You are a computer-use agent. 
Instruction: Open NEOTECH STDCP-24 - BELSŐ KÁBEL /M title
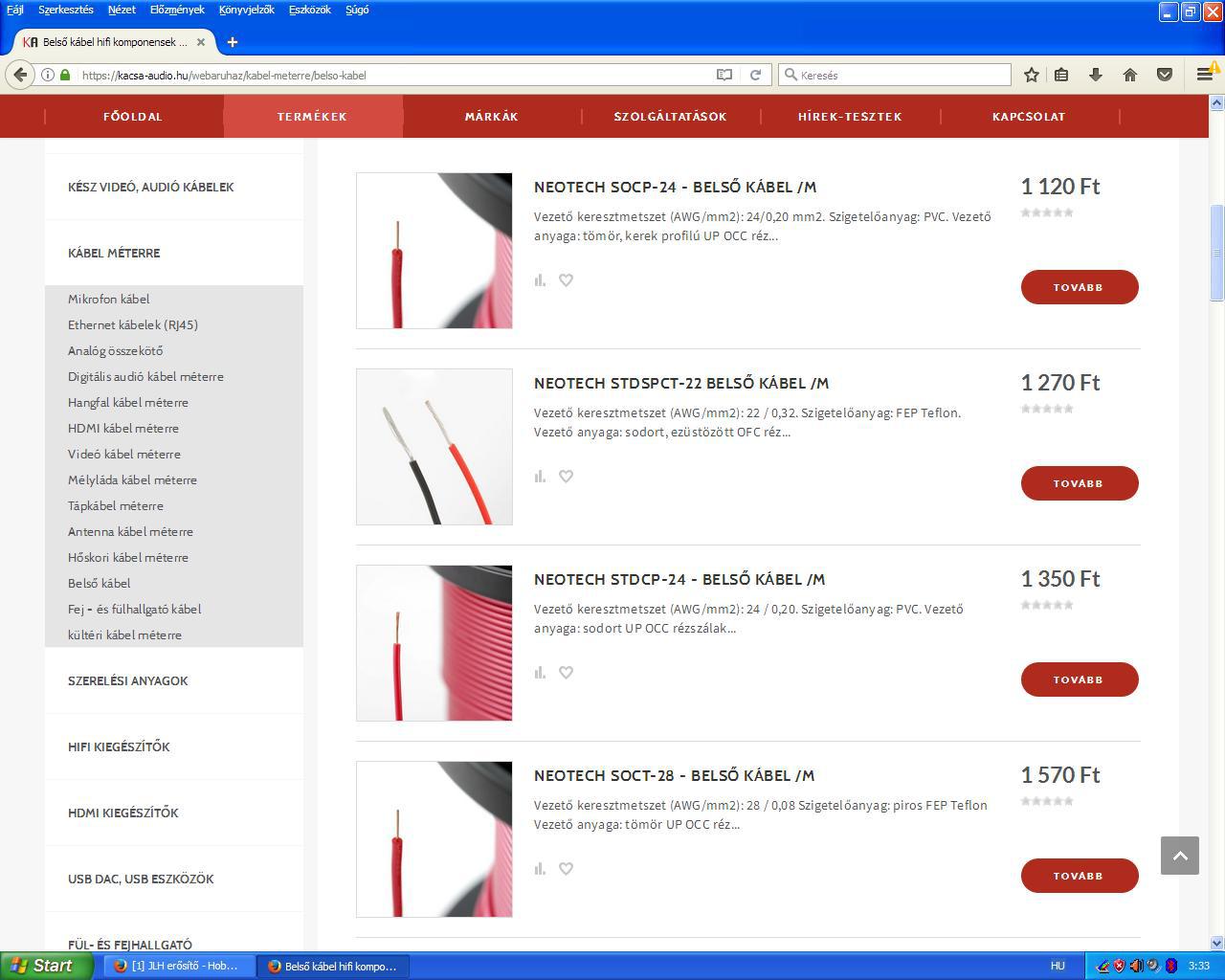tap(679, 579)
